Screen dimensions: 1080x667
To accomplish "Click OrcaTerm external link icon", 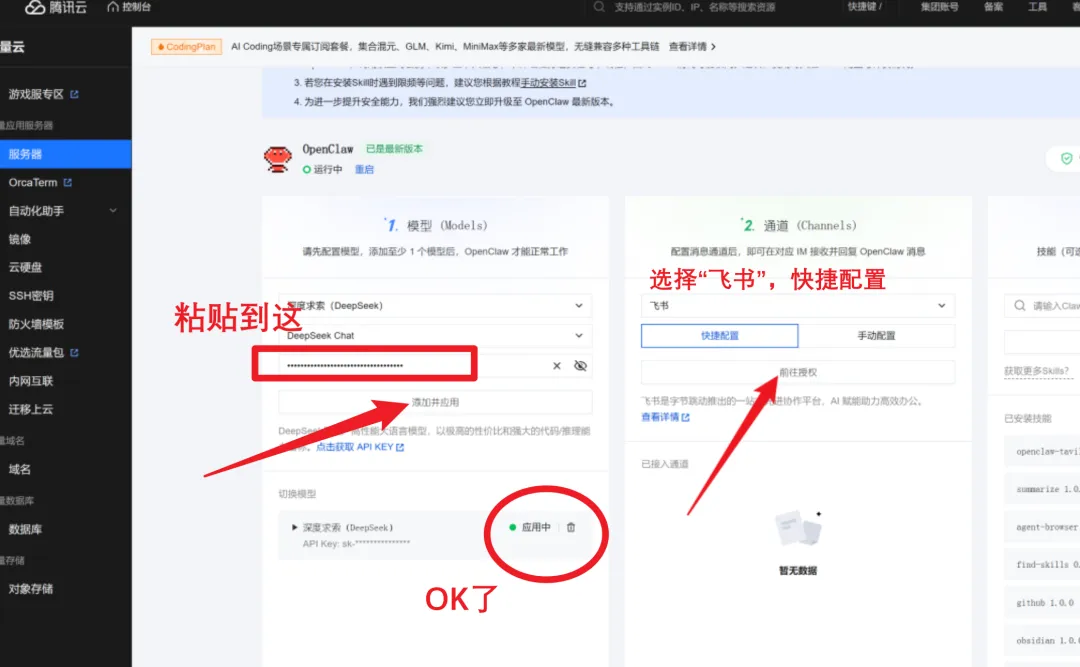I will pyautogui.click(x=68, y=183).
